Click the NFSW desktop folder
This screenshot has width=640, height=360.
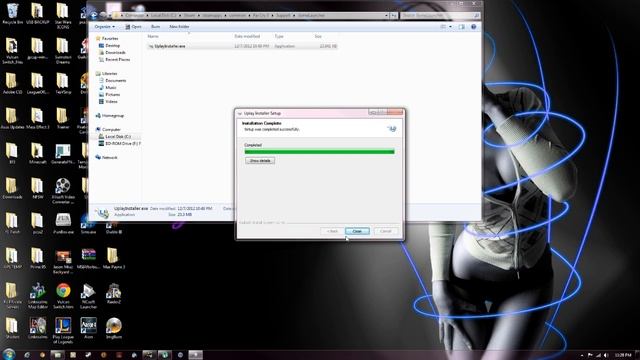37,189
